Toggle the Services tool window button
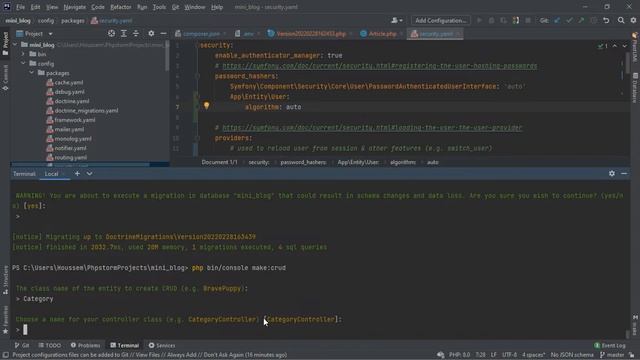Viewport: 640px width, 360px height. coord(162,345)
